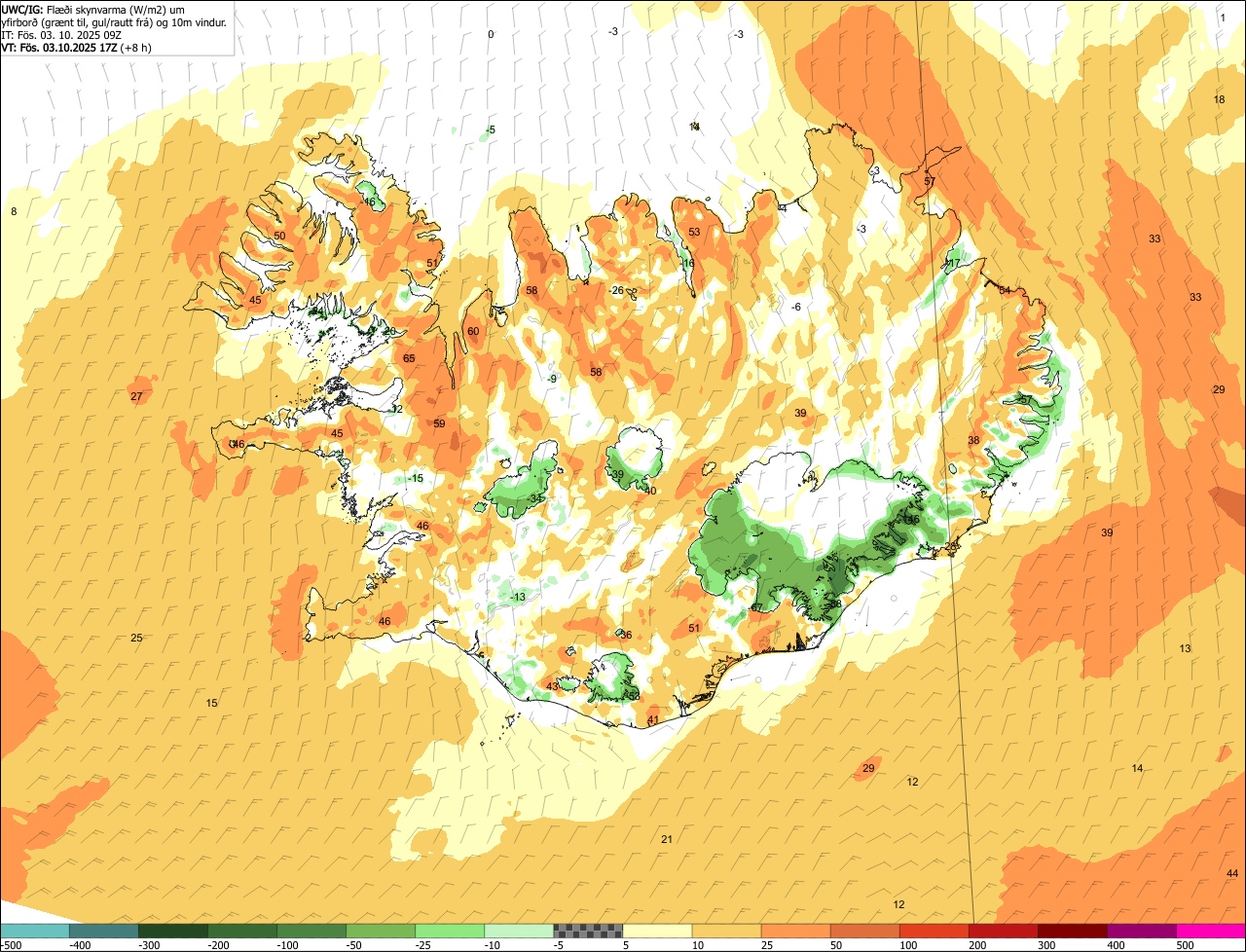The height and width of the screenshot is (952, 1246).
Task: Click the map value '8' at the left edge
Action: (14, 211)
